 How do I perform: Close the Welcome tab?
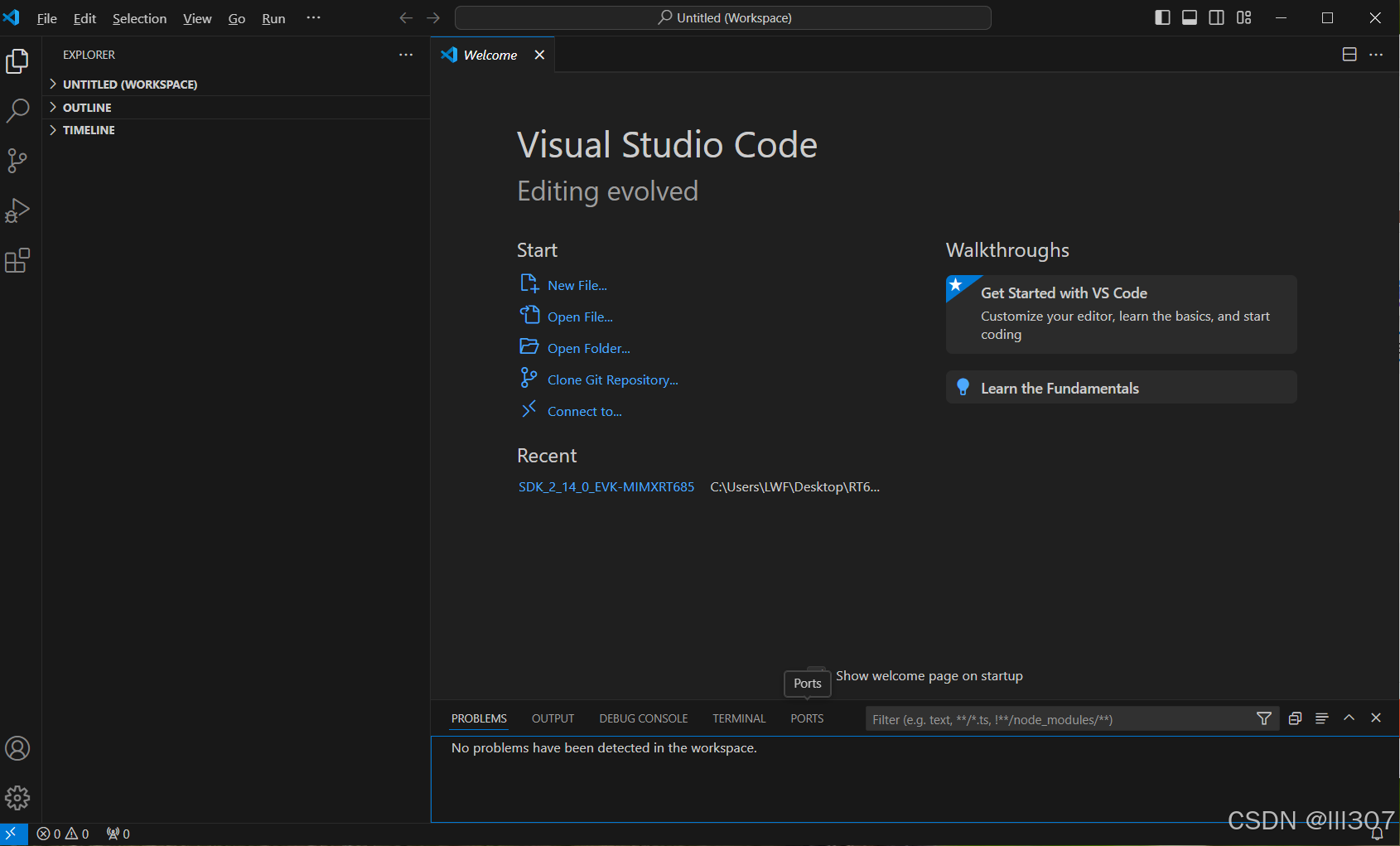(539, 55)
